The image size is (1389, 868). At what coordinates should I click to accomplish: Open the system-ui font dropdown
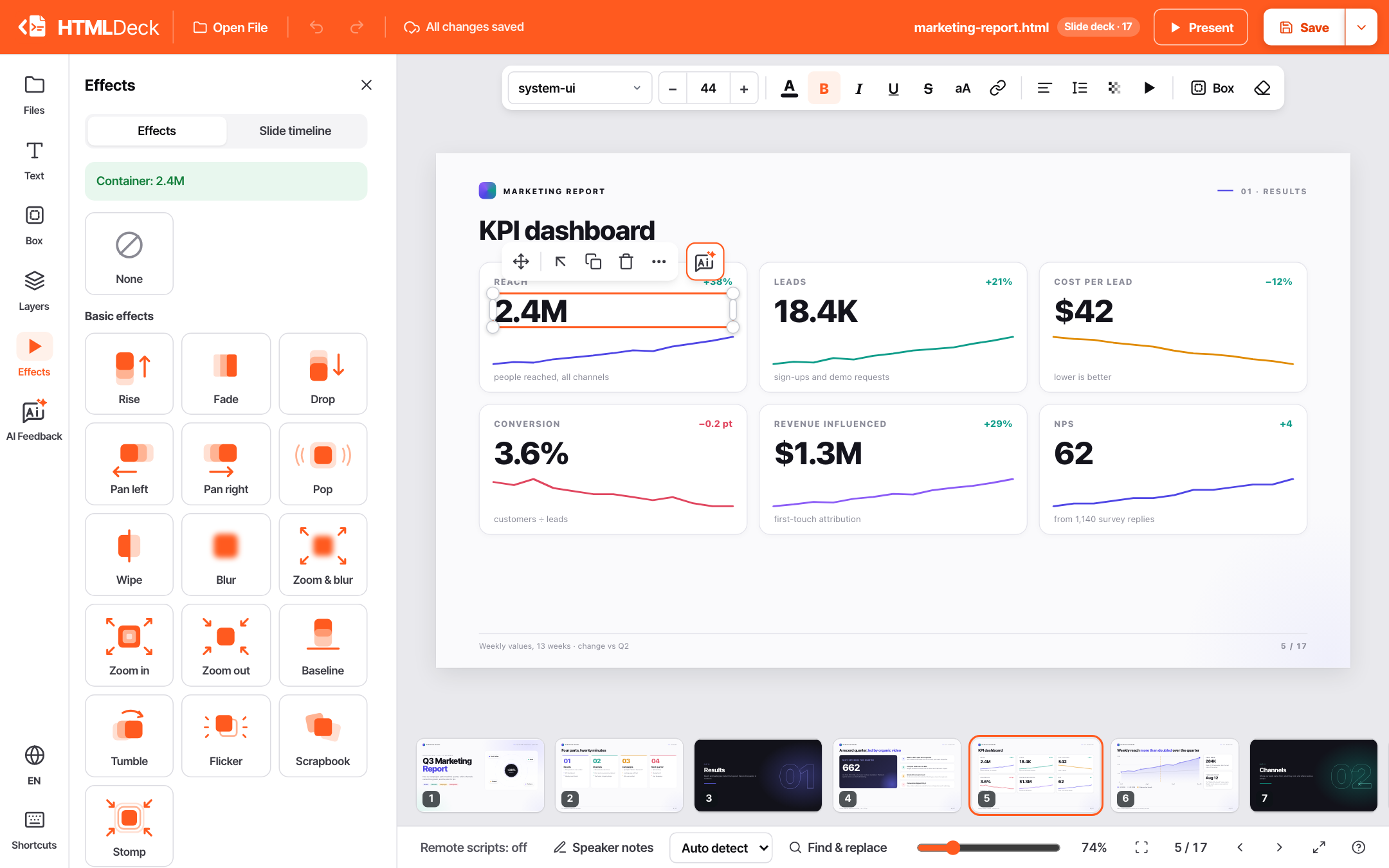[x=579, y=88]
